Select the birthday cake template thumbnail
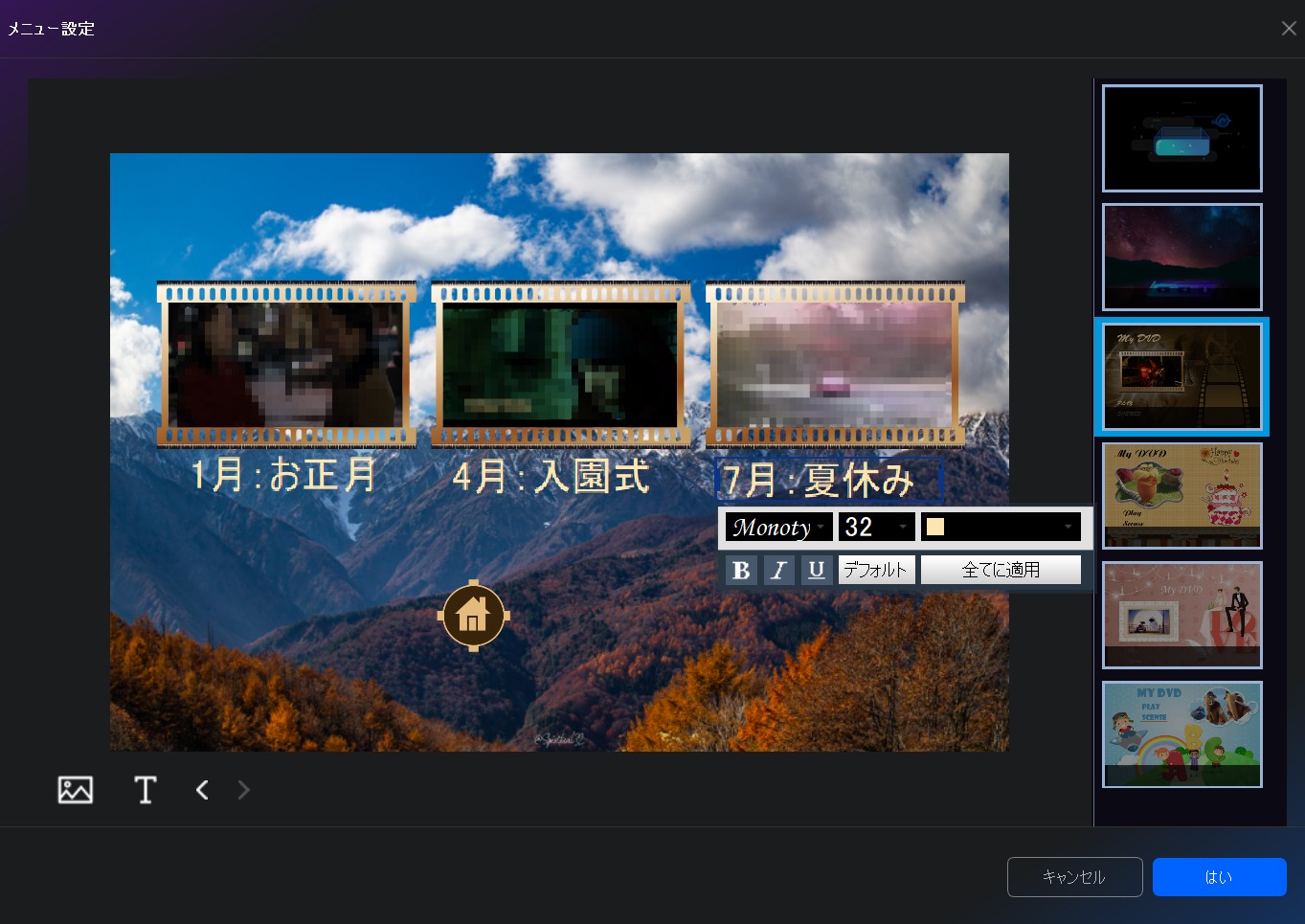The height and width of the screenshot is (924, 1305). point(1181,496)
